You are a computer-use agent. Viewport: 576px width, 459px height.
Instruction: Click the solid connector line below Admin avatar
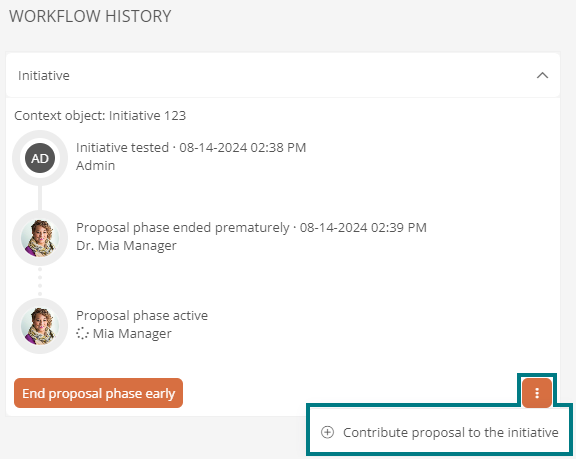(40, 198)
